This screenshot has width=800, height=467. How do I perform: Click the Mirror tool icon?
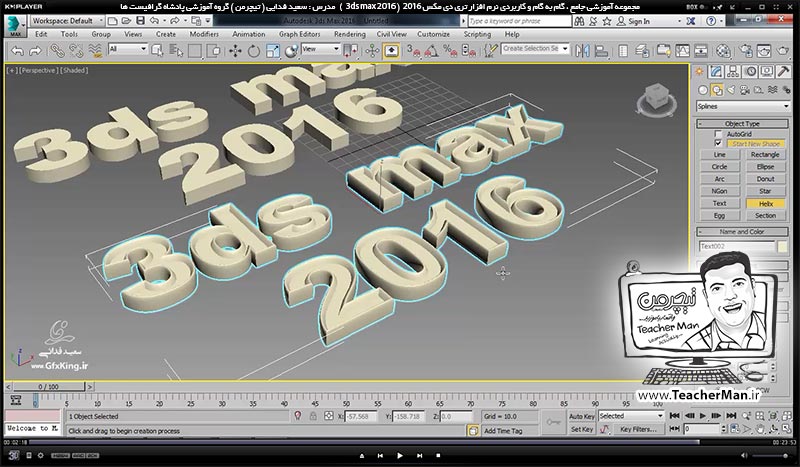(x=582, y=51)
